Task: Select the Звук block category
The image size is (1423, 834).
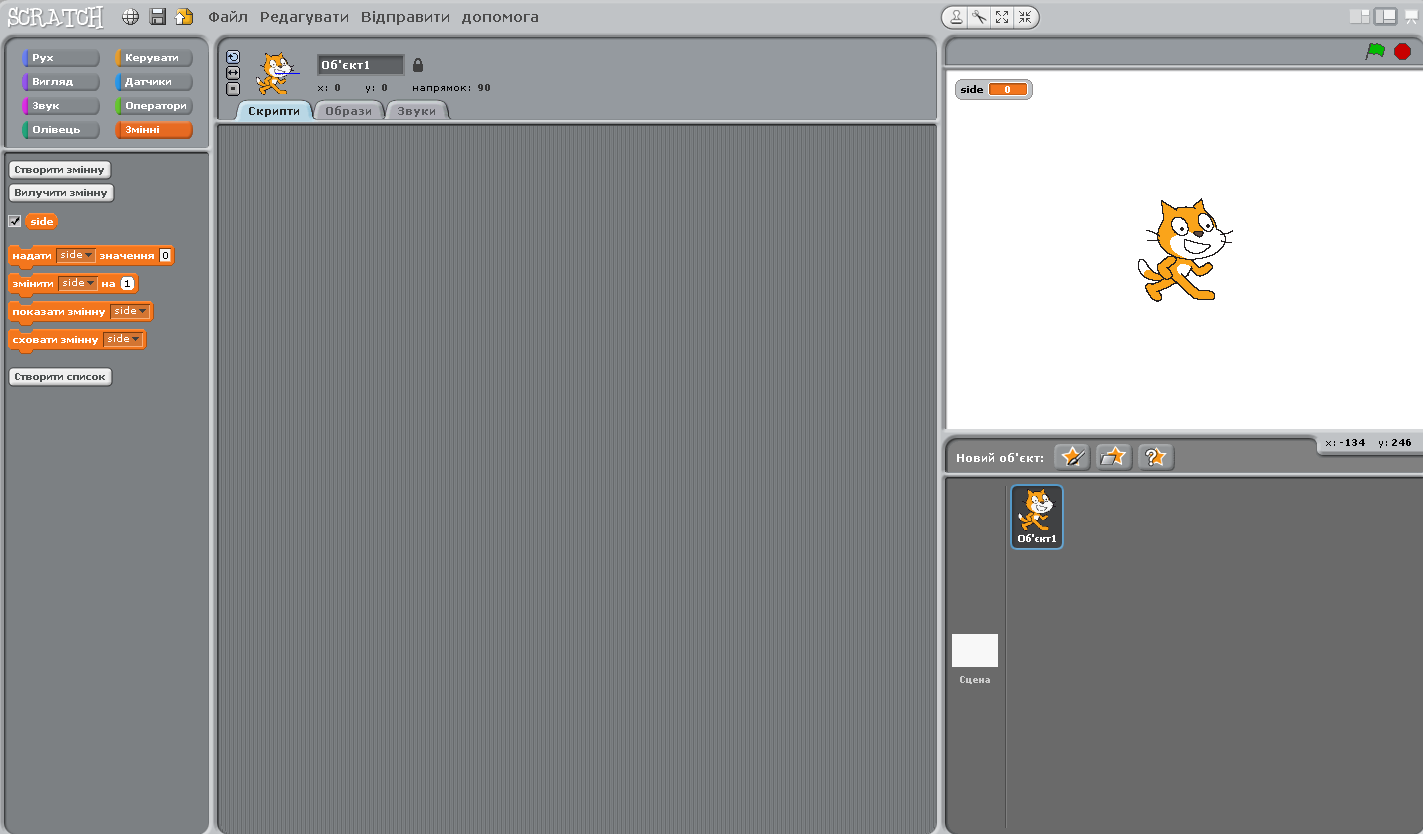Action: pyautogui.click(x=61, y=106)
